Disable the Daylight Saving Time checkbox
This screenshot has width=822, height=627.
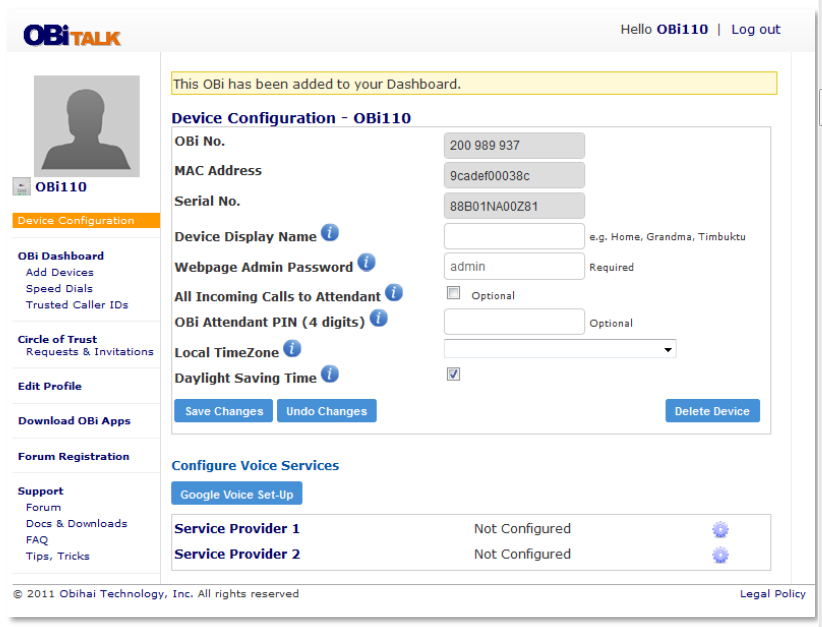[453, 374]
